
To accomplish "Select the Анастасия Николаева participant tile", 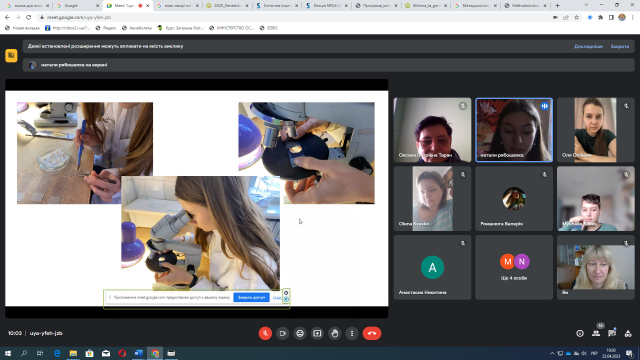I will point(432,267).
